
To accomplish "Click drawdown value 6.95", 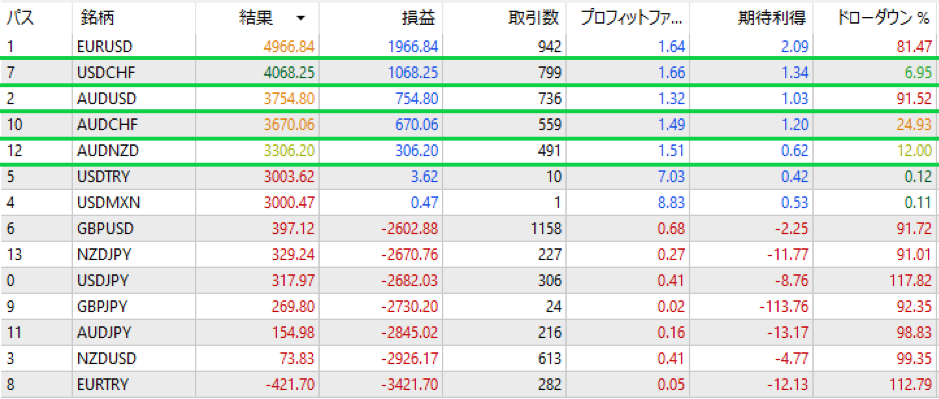I will tap(918, 72).
